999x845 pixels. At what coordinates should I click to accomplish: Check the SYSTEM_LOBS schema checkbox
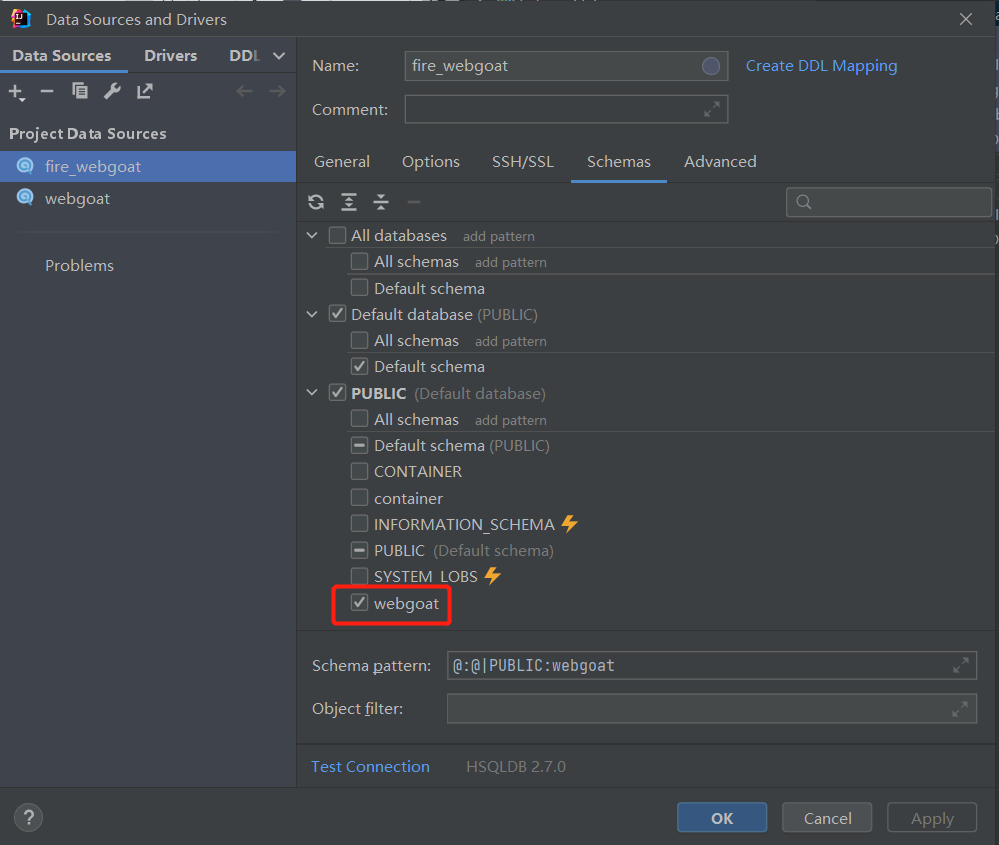coord(359,576)
